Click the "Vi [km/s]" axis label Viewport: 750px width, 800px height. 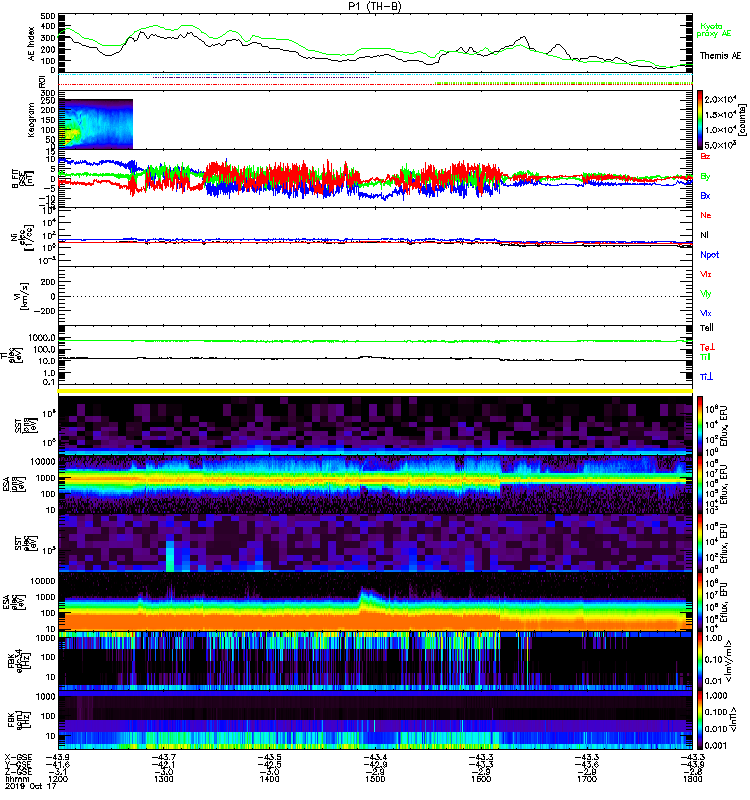pos(20,296)
